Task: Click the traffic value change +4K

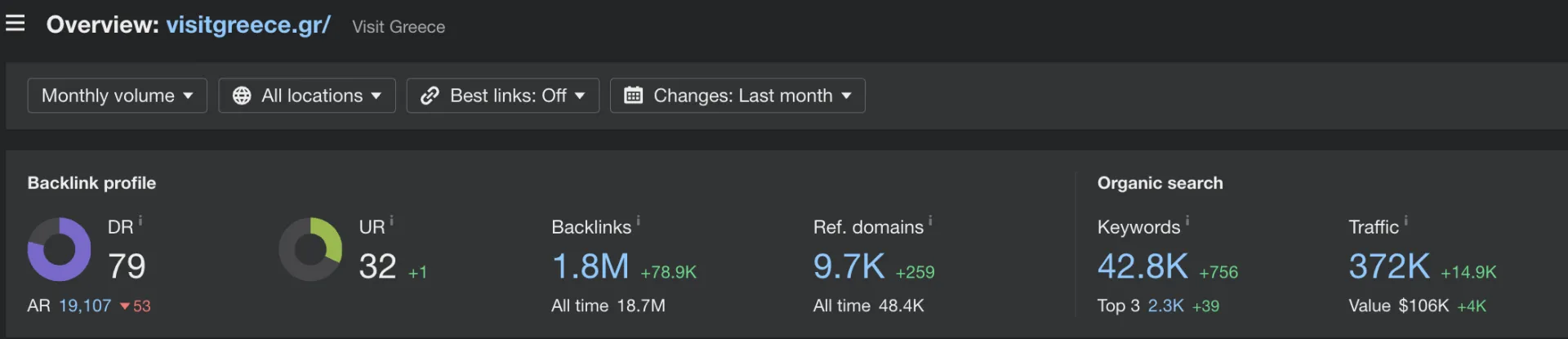Action: click(x=1472, y=306)
